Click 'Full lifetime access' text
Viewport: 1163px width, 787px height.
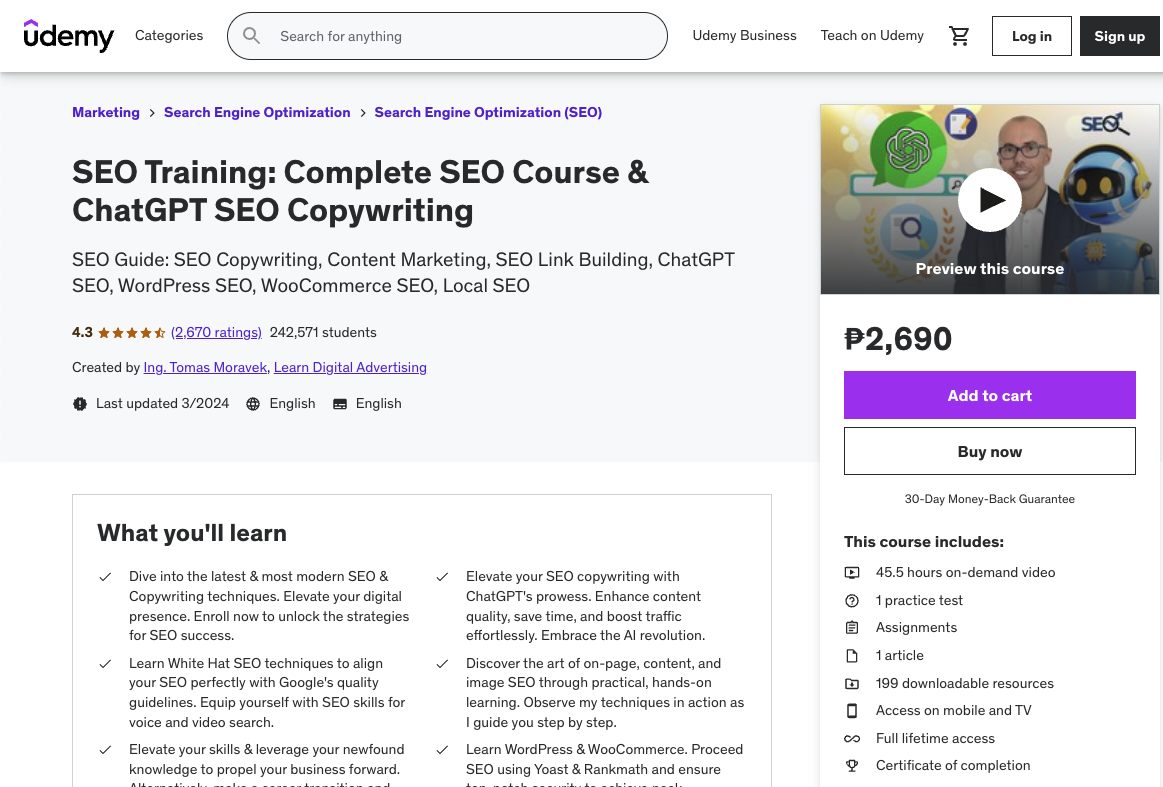click(x=935, y=739)
